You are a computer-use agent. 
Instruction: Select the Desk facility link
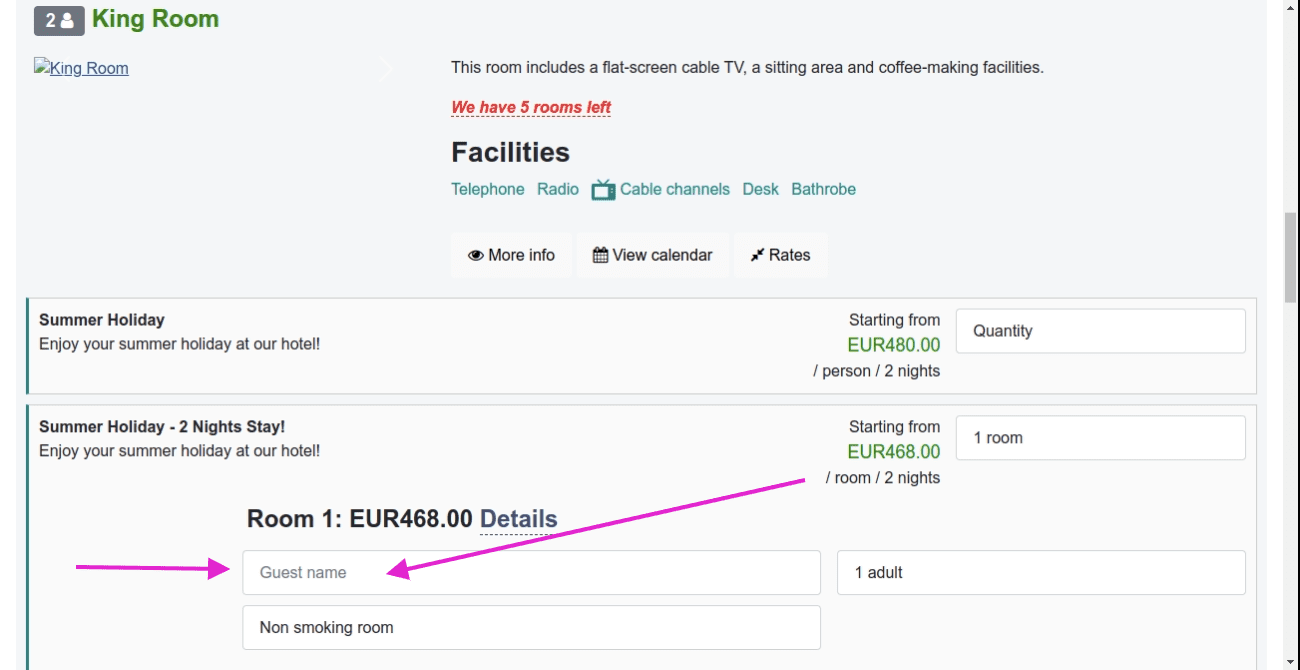[x=760, y=189]
